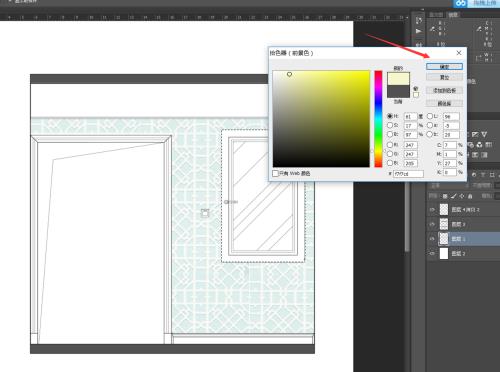
Task: Click the lock image pixels brush icon
Action: pos(454,196)
